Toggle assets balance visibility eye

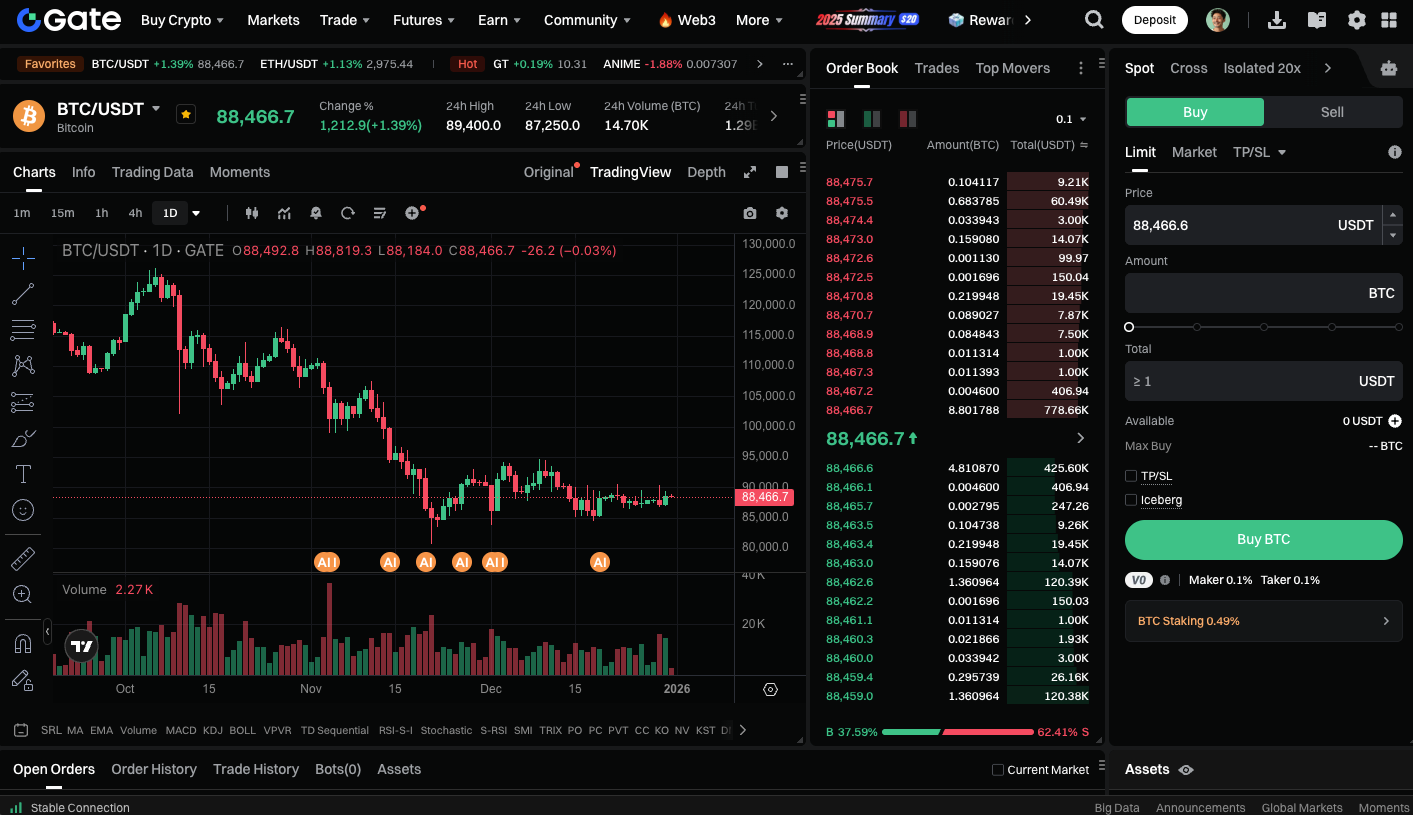1186,770
